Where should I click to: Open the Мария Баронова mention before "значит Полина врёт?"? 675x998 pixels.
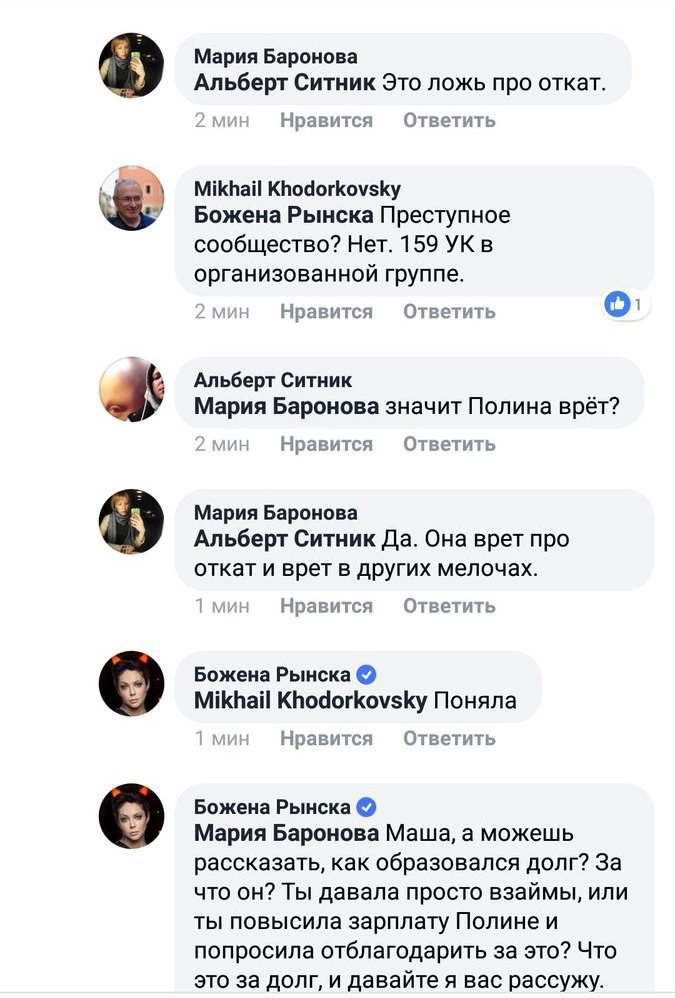point(286,407)
